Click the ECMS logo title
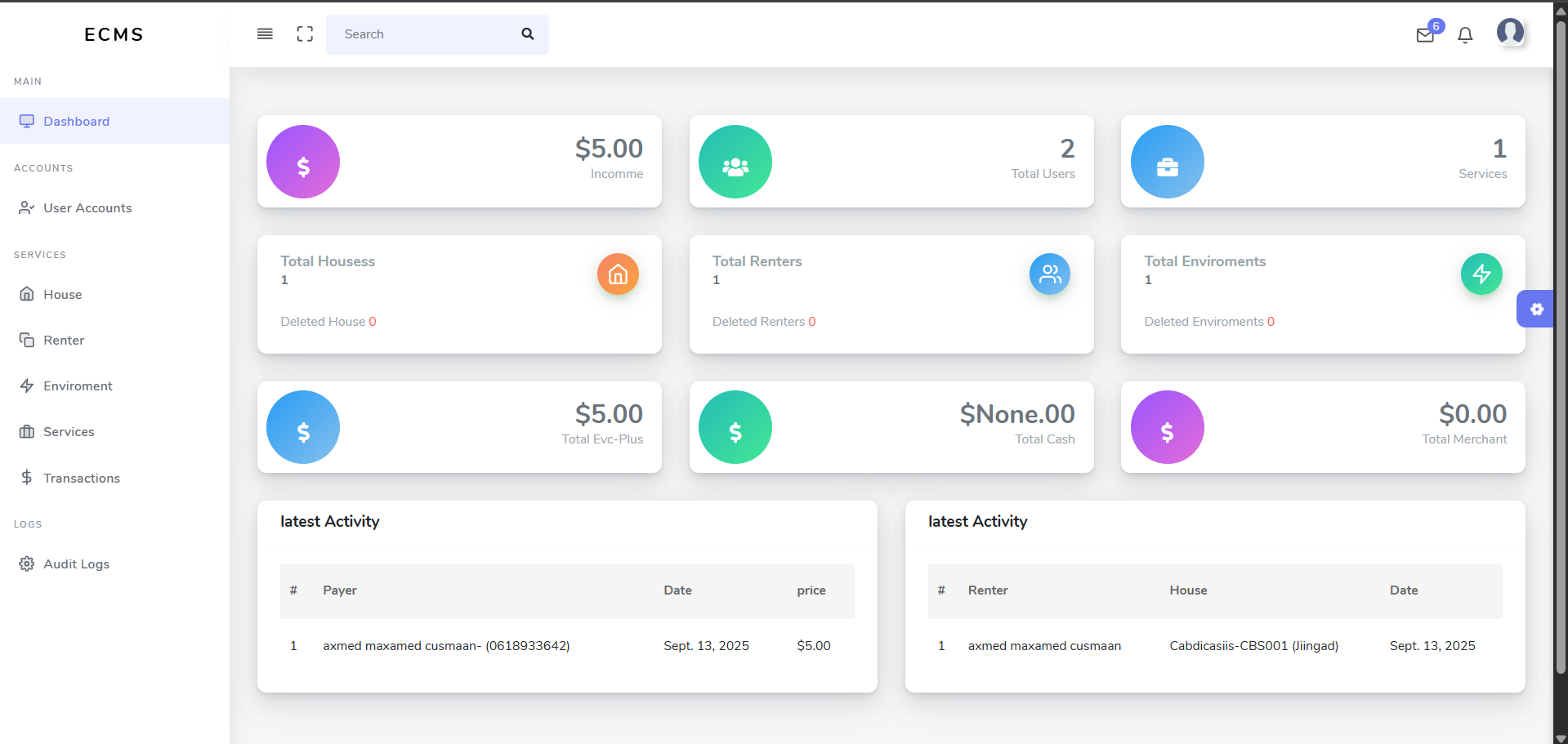The image size is (1568, 744). coord(114,34)
